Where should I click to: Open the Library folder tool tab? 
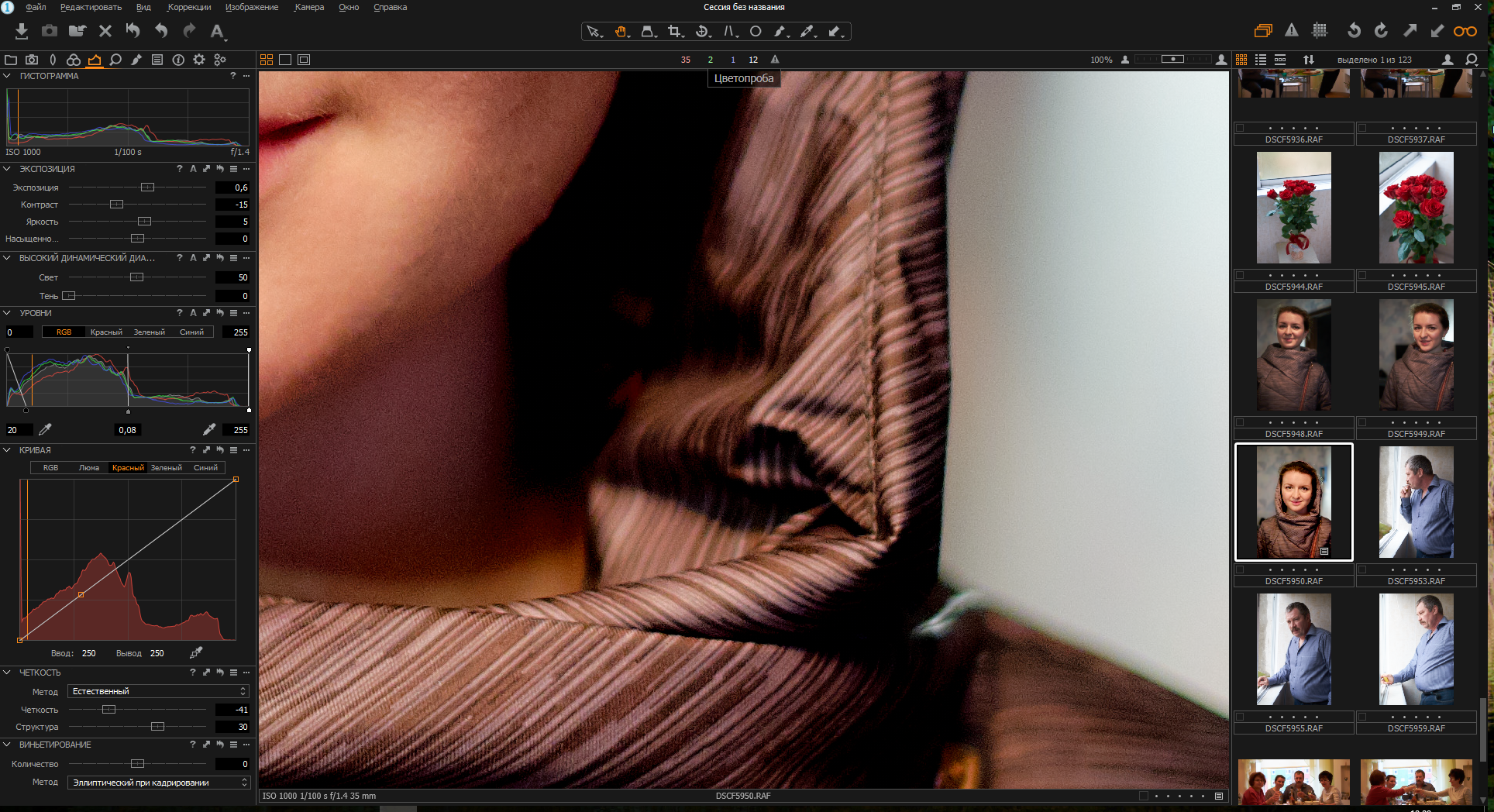(11, 60)
